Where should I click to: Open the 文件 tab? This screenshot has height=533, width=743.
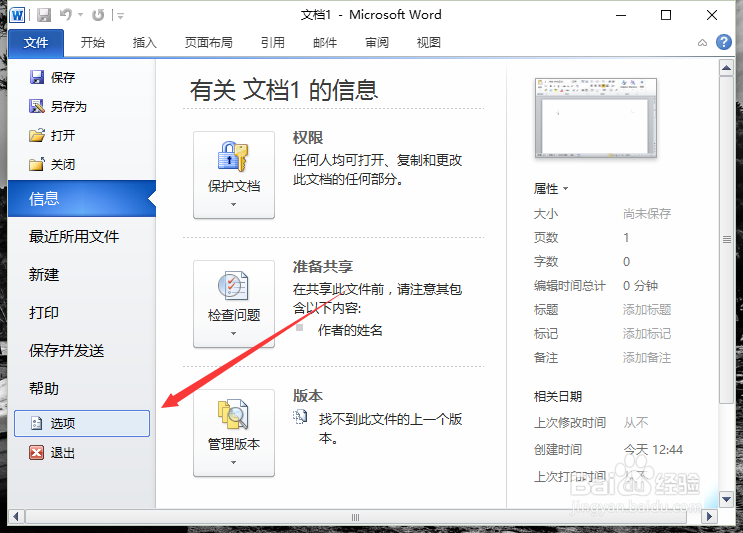[x=36, y=43]
